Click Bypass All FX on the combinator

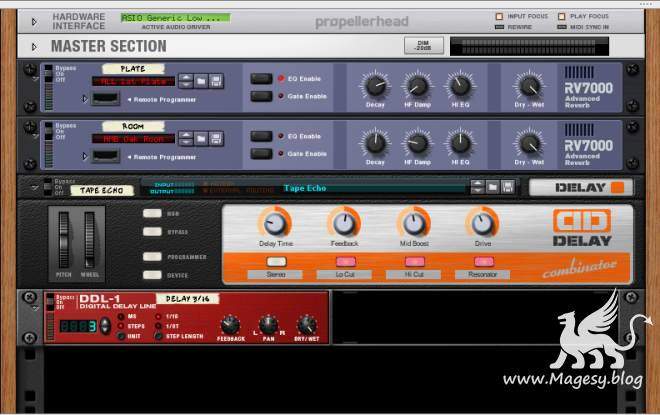(x=152, y=232)
